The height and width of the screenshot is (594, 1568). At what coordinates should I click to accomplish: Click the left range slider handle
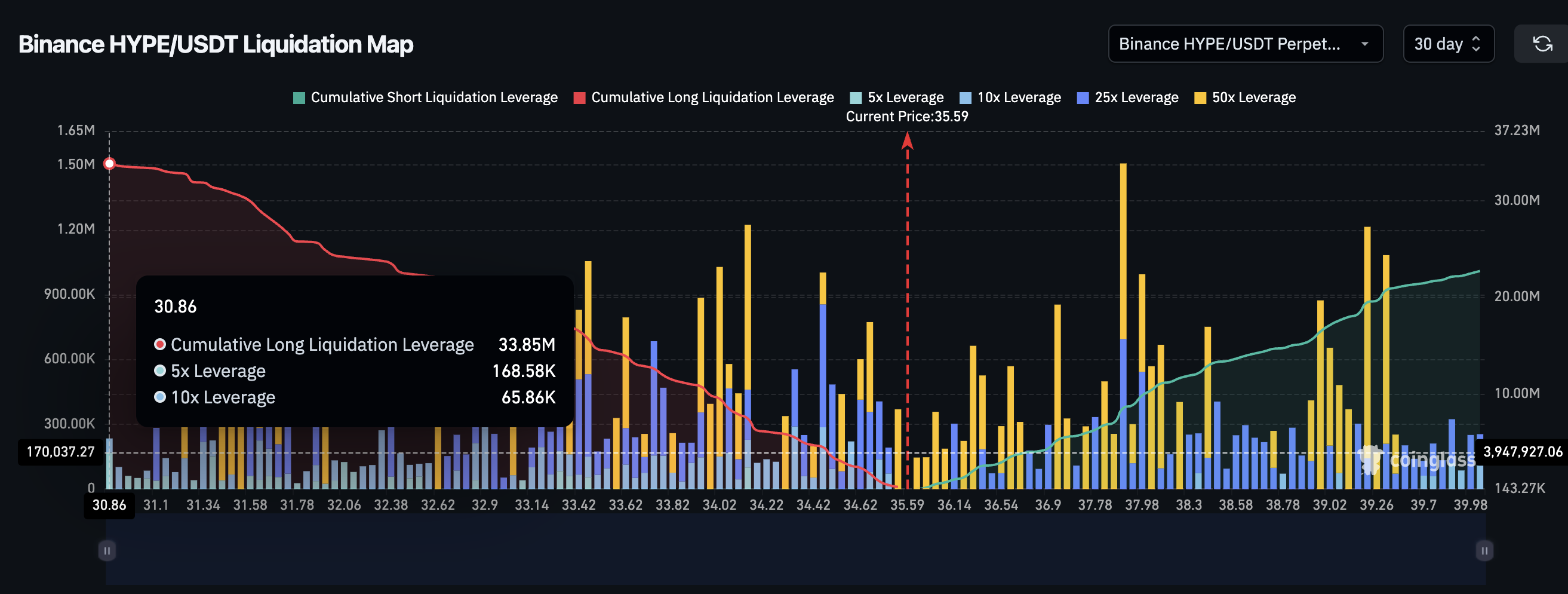click(x=106, y=550)
